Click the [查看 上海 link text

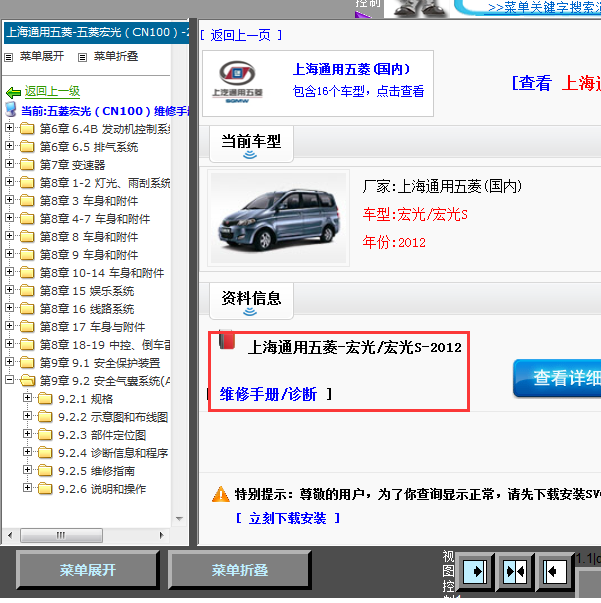[x=556, y=83]
